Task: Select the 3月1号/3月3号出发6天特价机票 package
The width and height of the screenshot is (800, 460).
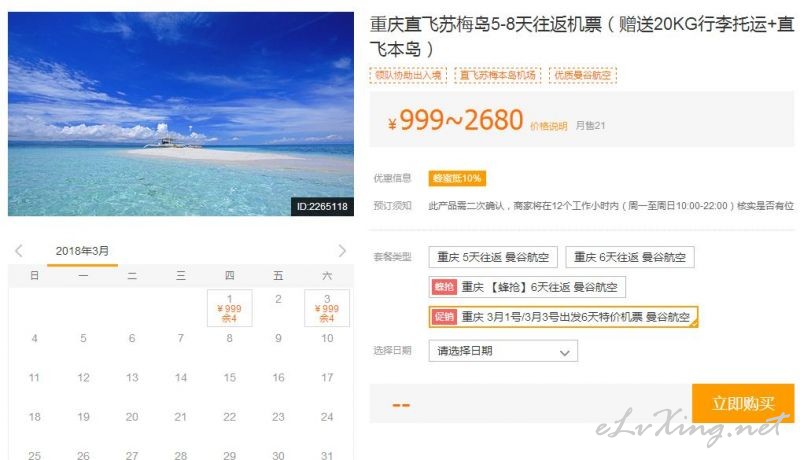Action: [563, 317]
